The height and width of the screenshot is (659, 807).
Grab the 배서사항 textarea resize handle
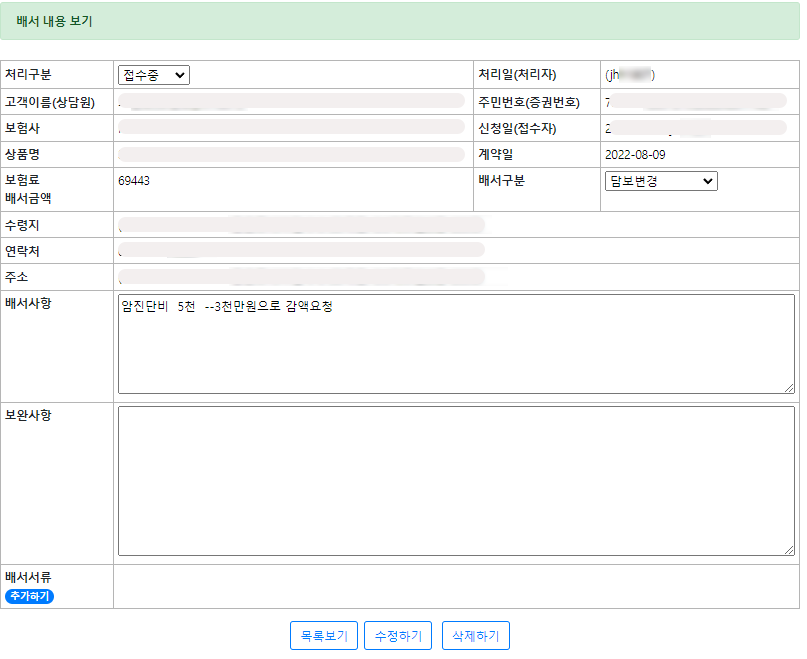[789, 388]
